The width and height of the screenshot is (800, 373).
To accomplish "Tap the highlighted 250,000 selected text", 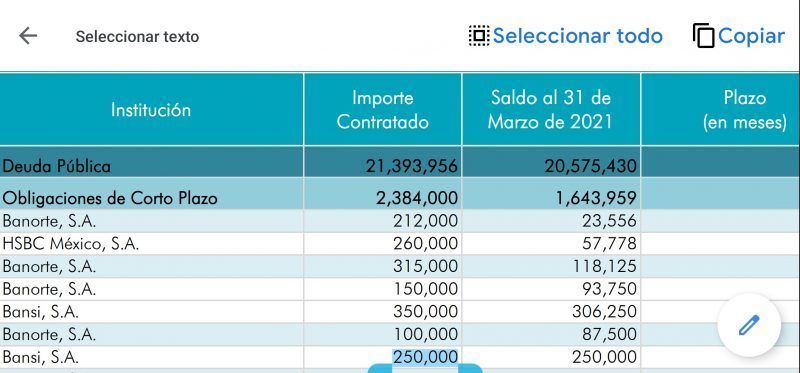I will click(425, 357).
